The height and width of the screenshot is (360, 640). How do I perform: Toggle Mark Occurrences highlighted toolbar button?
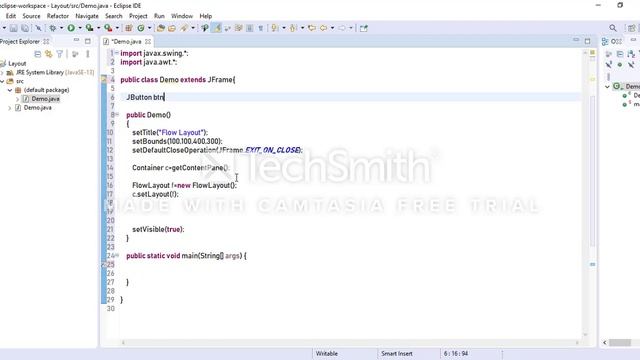point(217,28)
